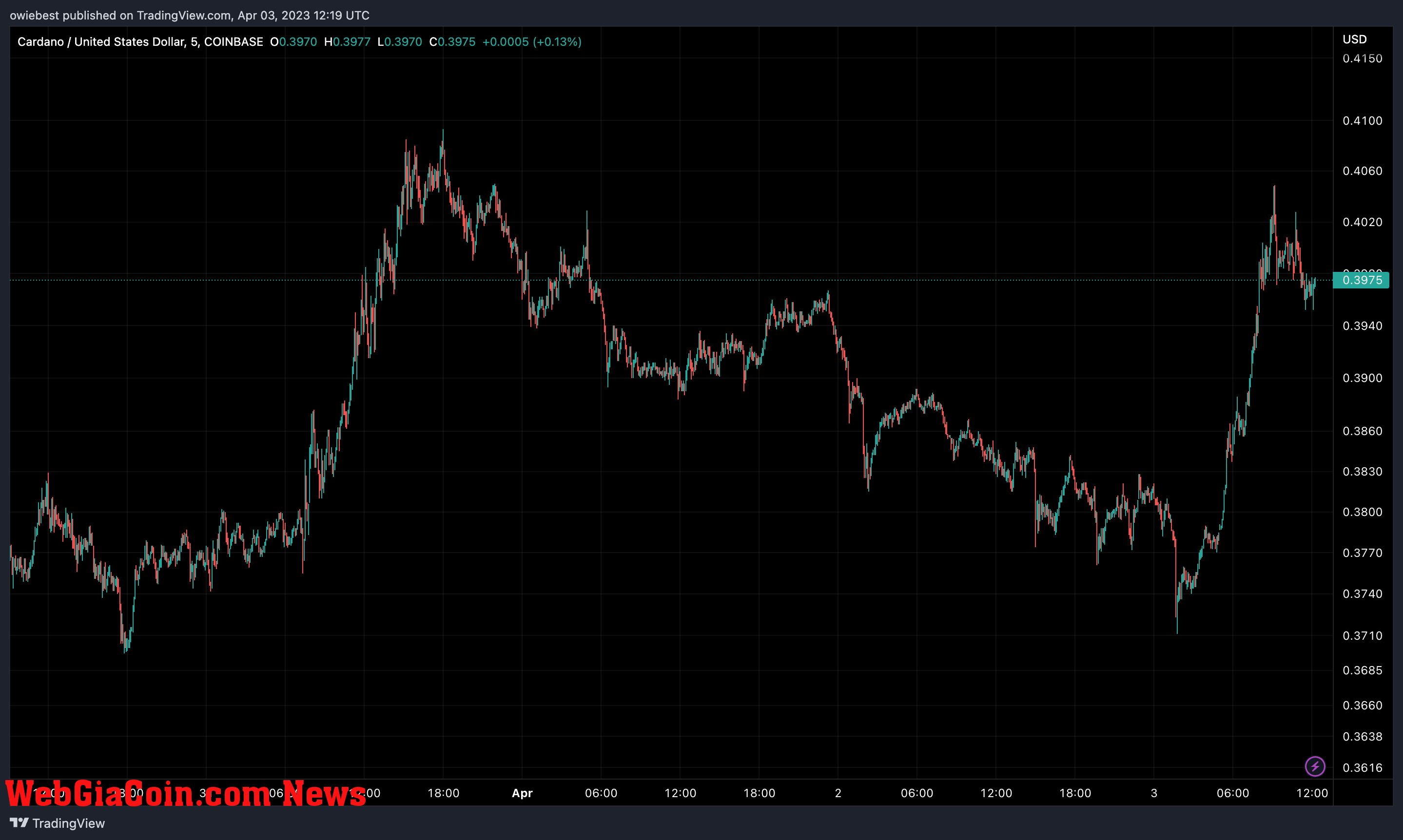Viewport: 1403px width, 840px height.
Task: Click the 0.3940 price axis label
Action: [1362, 325]
